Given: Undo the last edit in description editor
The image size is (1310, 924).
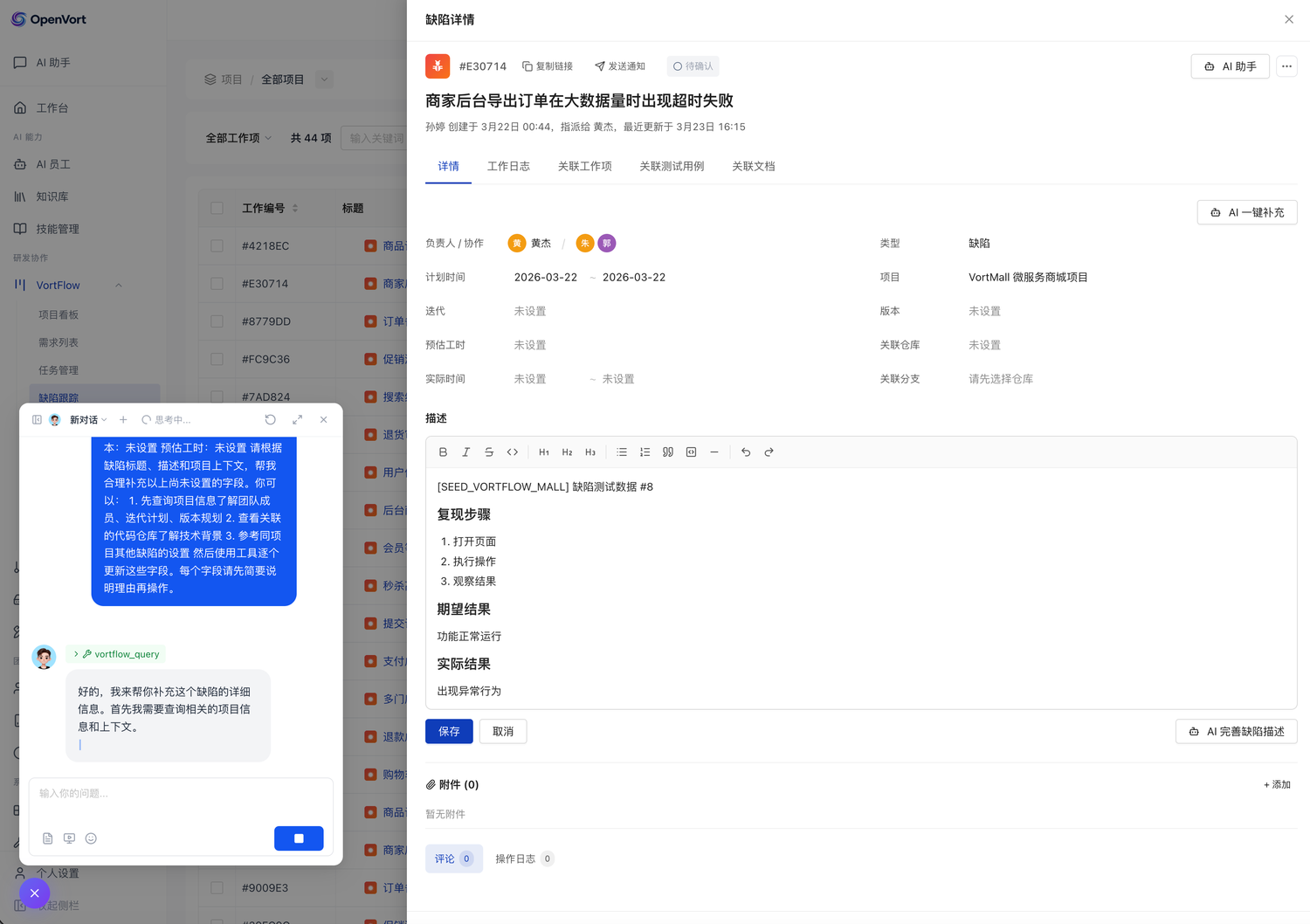Looking at the screenshot, I should [746, 452].
